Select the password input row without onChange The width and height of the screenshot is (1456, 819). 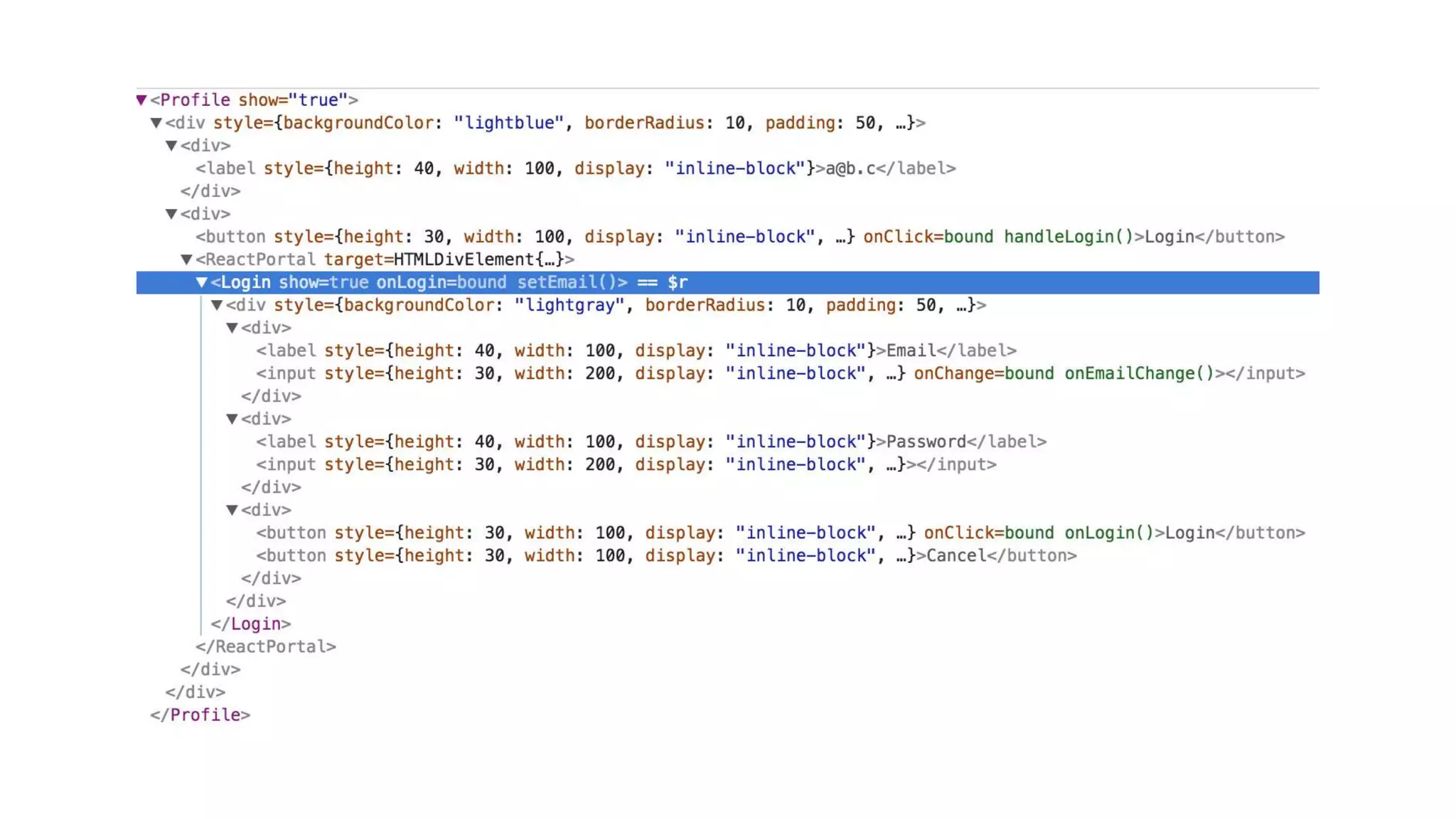pyautogui.click(x=626, y=464)
